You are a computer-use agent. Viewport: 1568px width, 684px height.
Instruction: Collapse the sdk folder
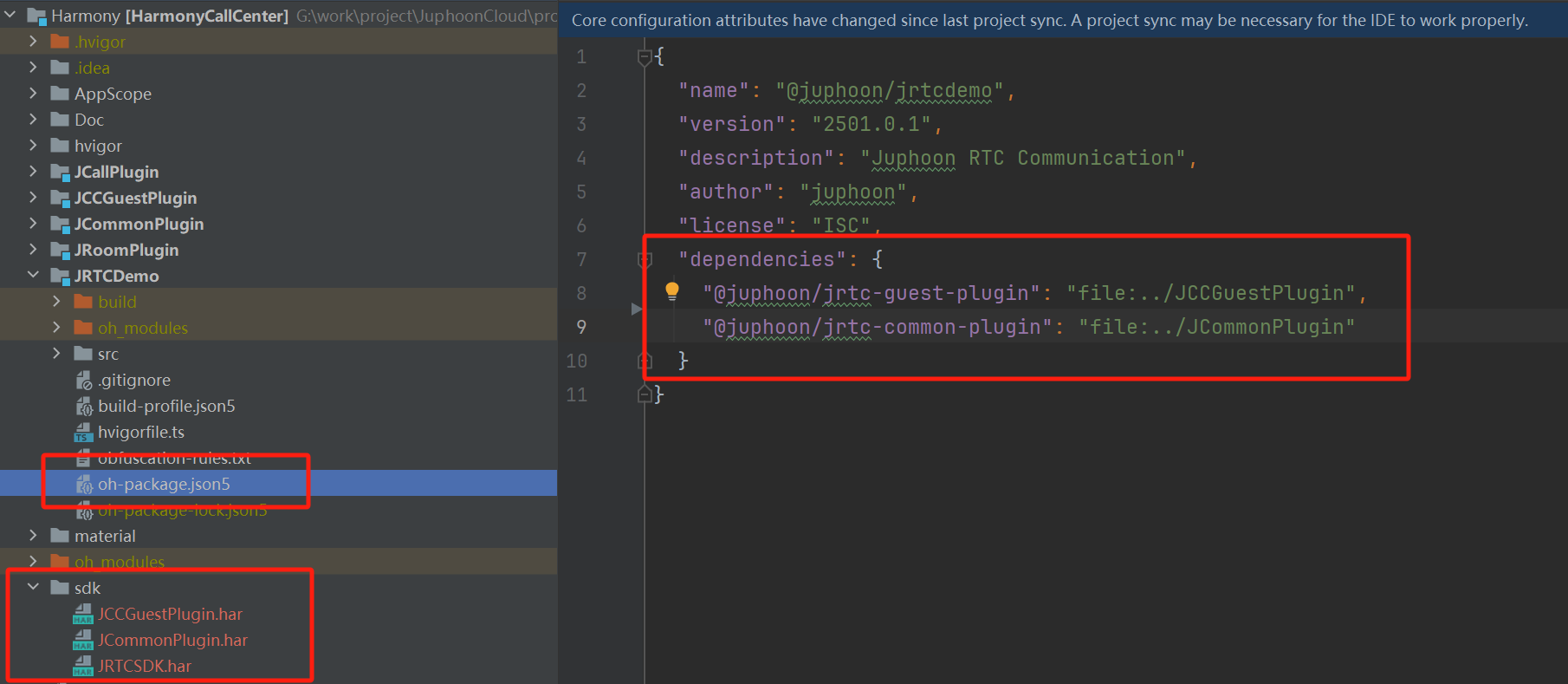click(33, 587)
